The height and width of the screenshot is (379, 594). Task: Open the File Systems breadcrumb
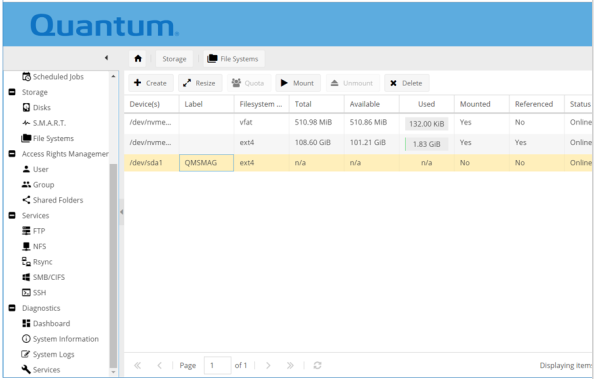pos(234,59)
